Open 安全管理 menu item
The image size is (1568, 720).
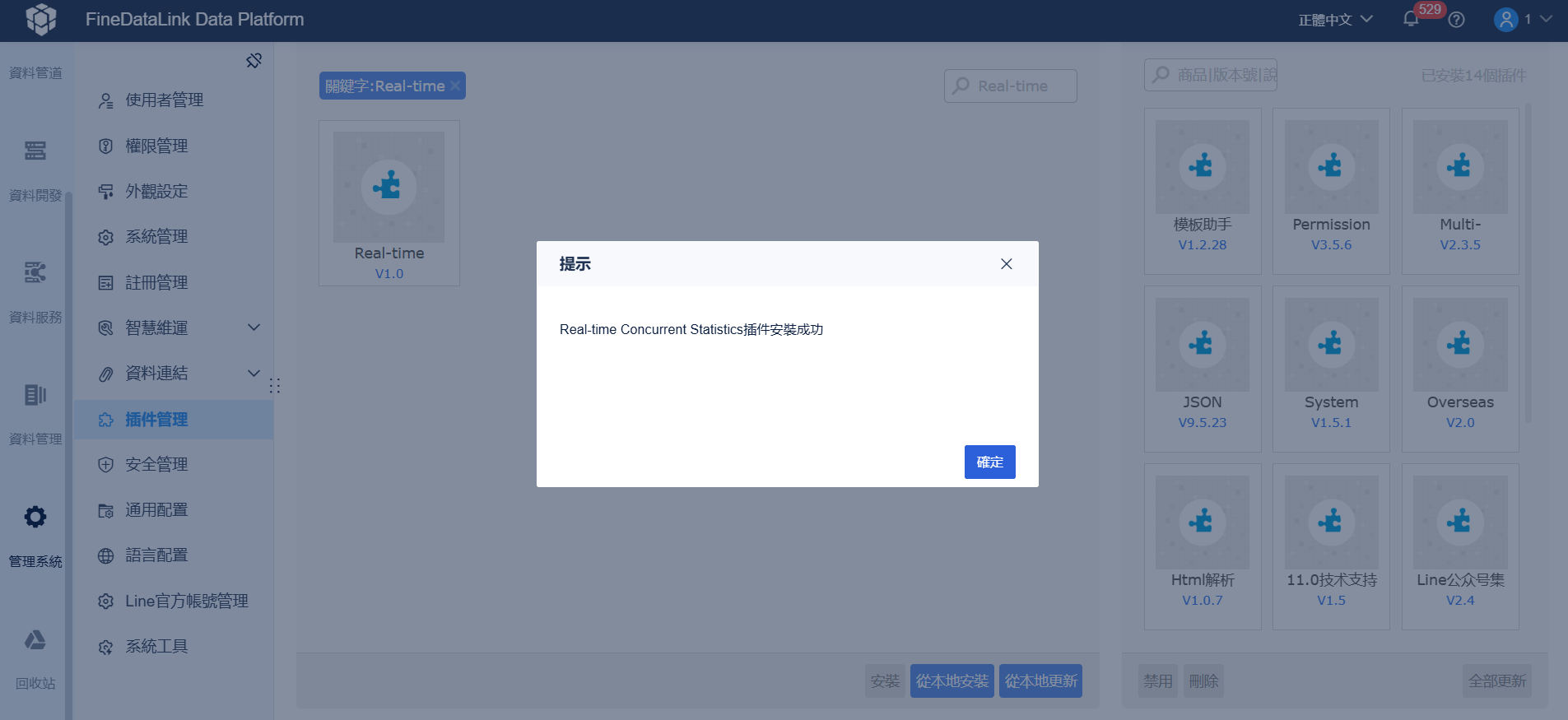coord(174,464)
